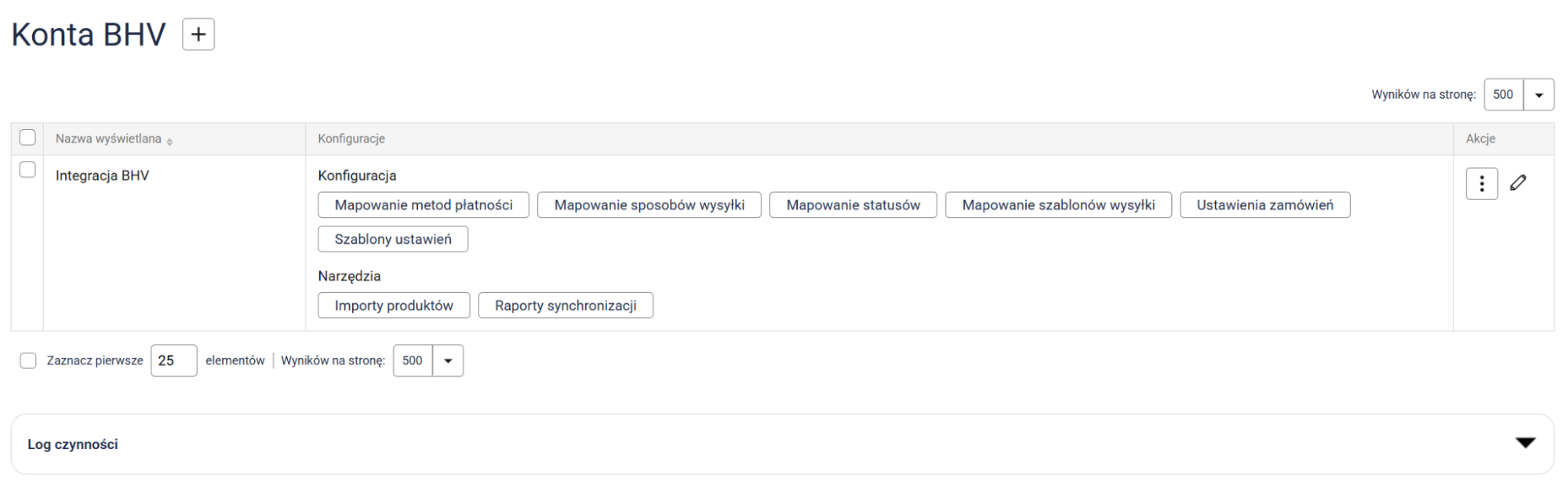Open Importy produktów tool

pyautogui.click(x=394, y=306)
